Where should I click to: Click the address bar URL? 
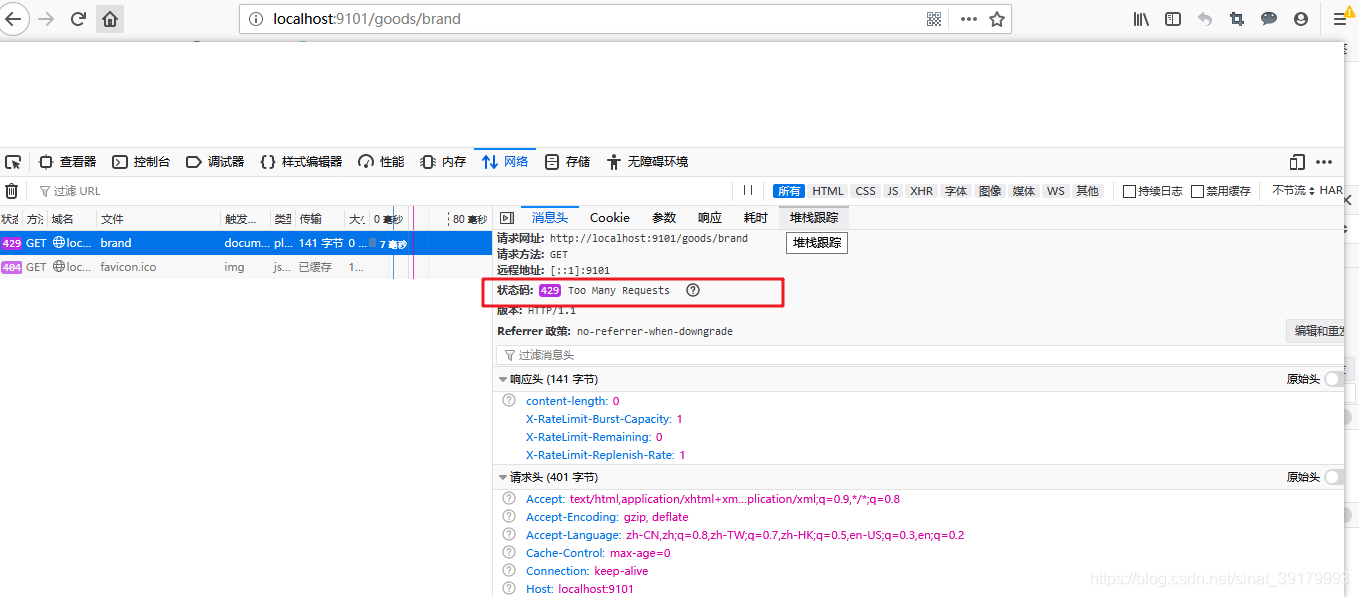click(x=367, y=19)
